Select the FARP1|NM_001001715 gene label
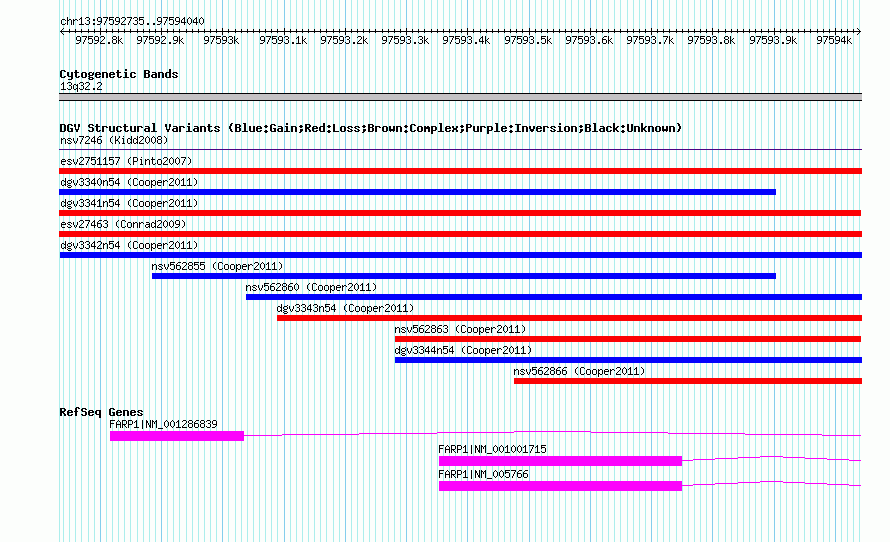This screenshot has width=890, height=542. point(492,449)
